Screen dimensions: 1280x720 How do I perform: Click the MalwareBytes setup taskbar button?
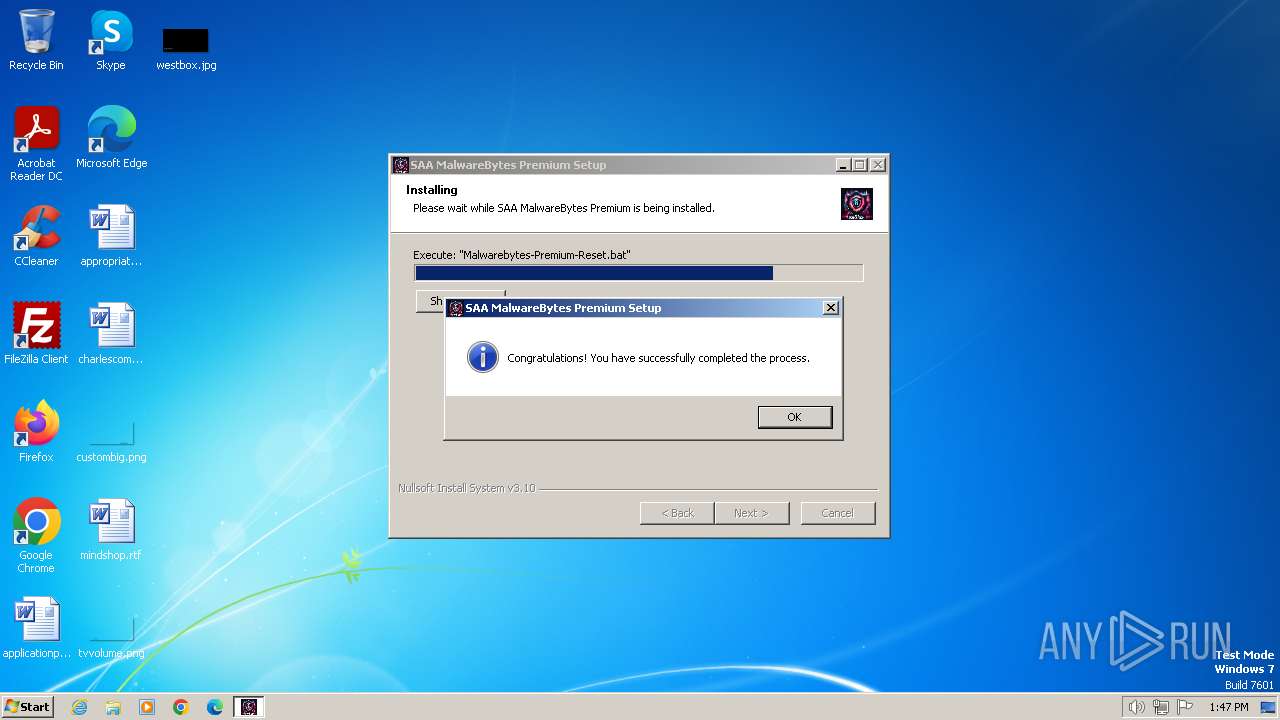[249, 707]
